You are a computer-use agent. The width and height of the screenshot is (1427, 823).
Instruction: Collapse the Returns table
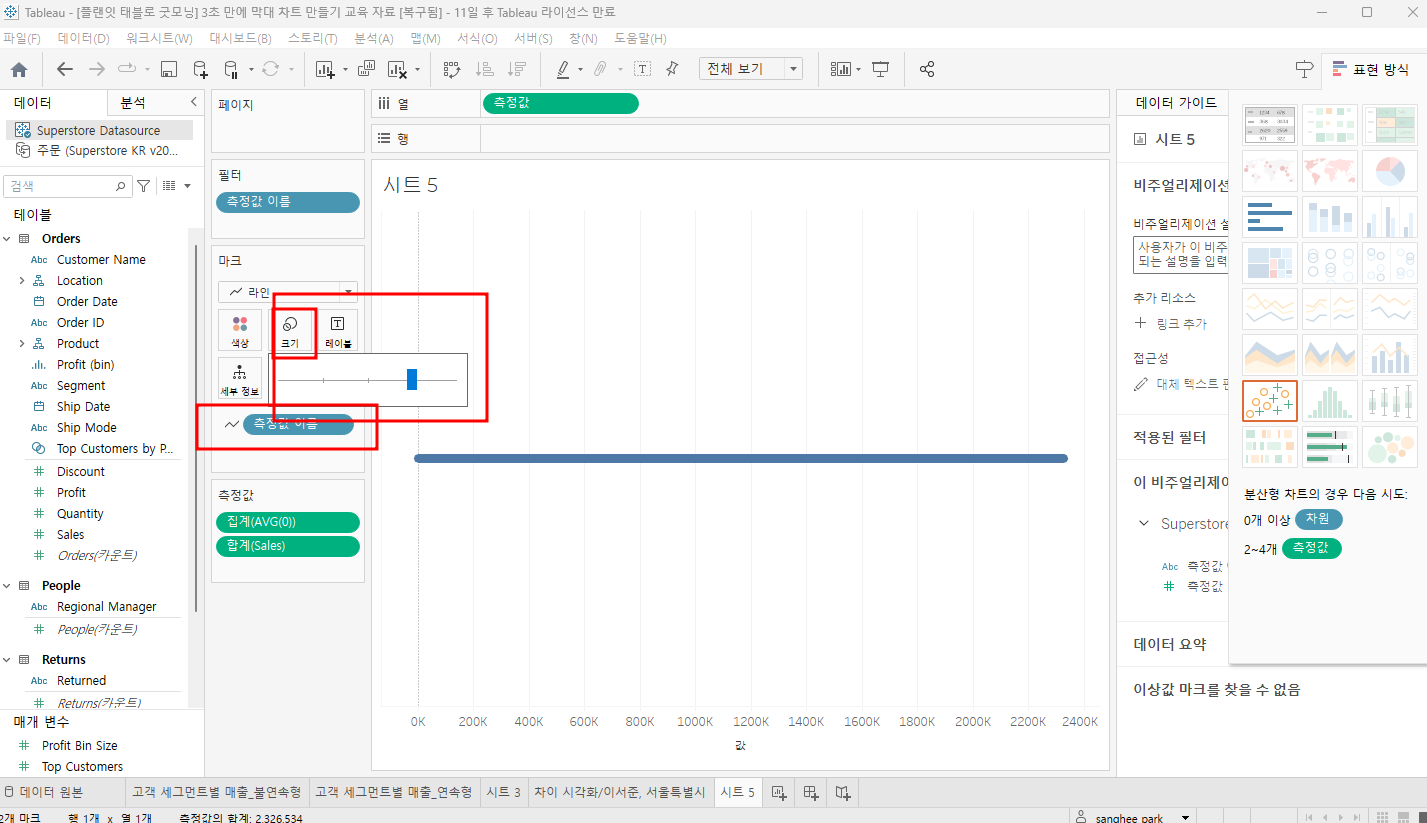pyautogui.click(x=7, y=660)
